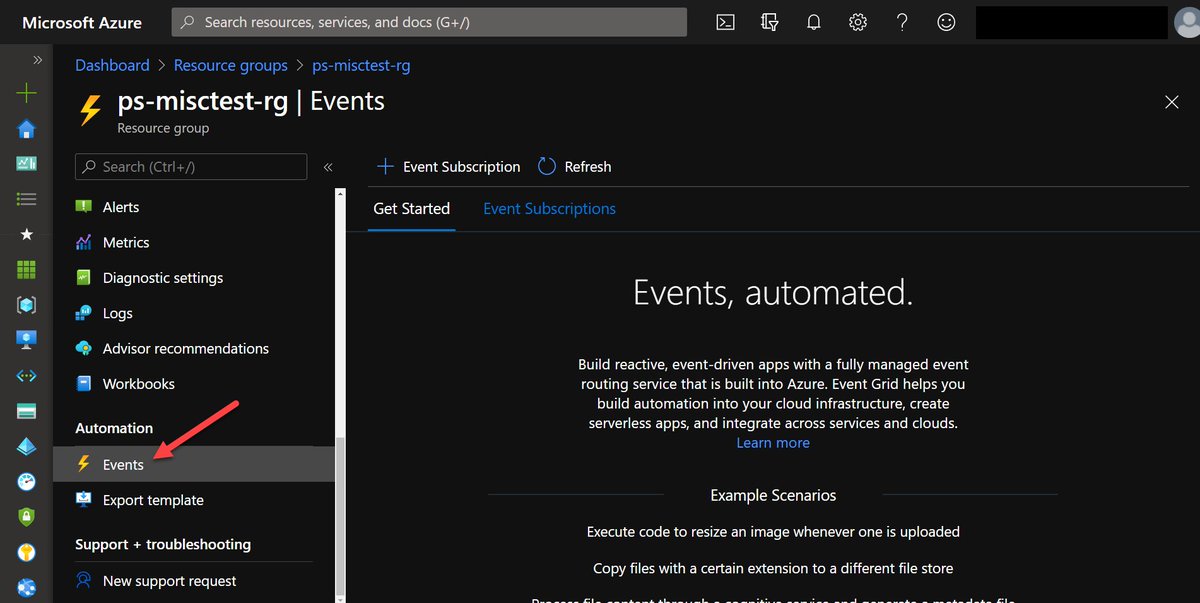Open Cloud Shell from the top bar

point(726,22)
